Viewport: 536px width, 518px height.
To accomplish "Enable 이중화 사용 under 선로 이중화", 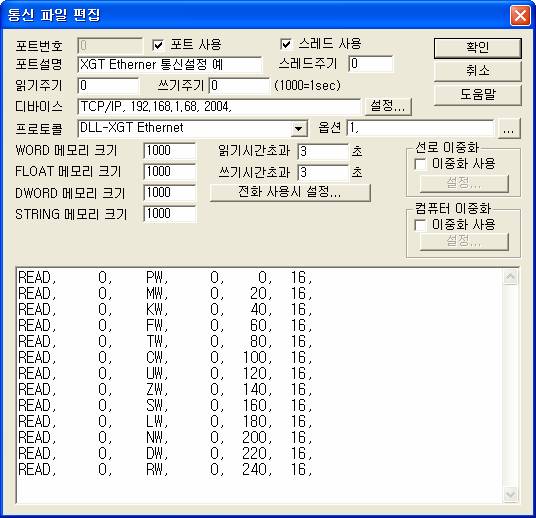I will pyautogui.click(x=420, y=164).
